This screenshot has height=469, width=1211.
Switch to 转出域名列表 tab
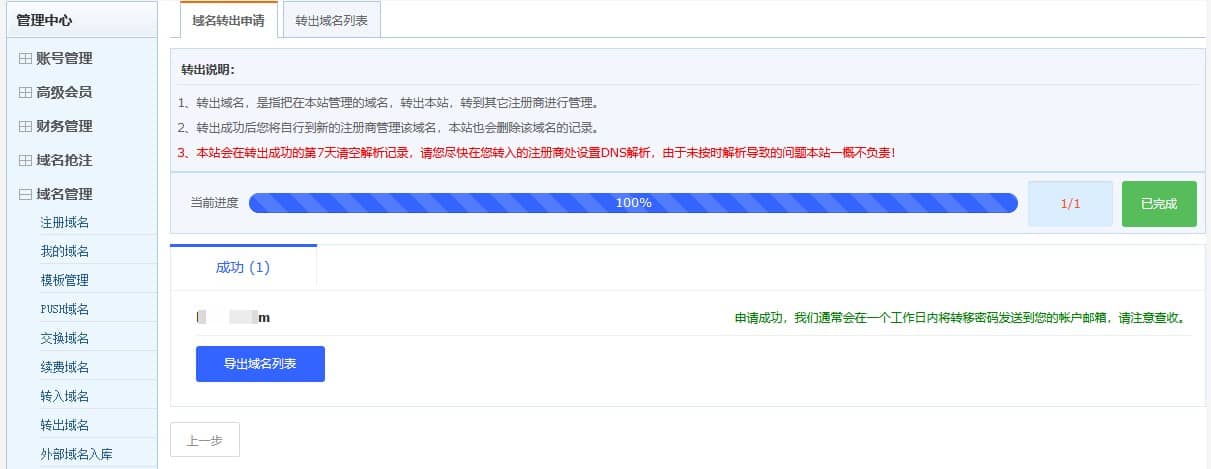click(331, 21)
